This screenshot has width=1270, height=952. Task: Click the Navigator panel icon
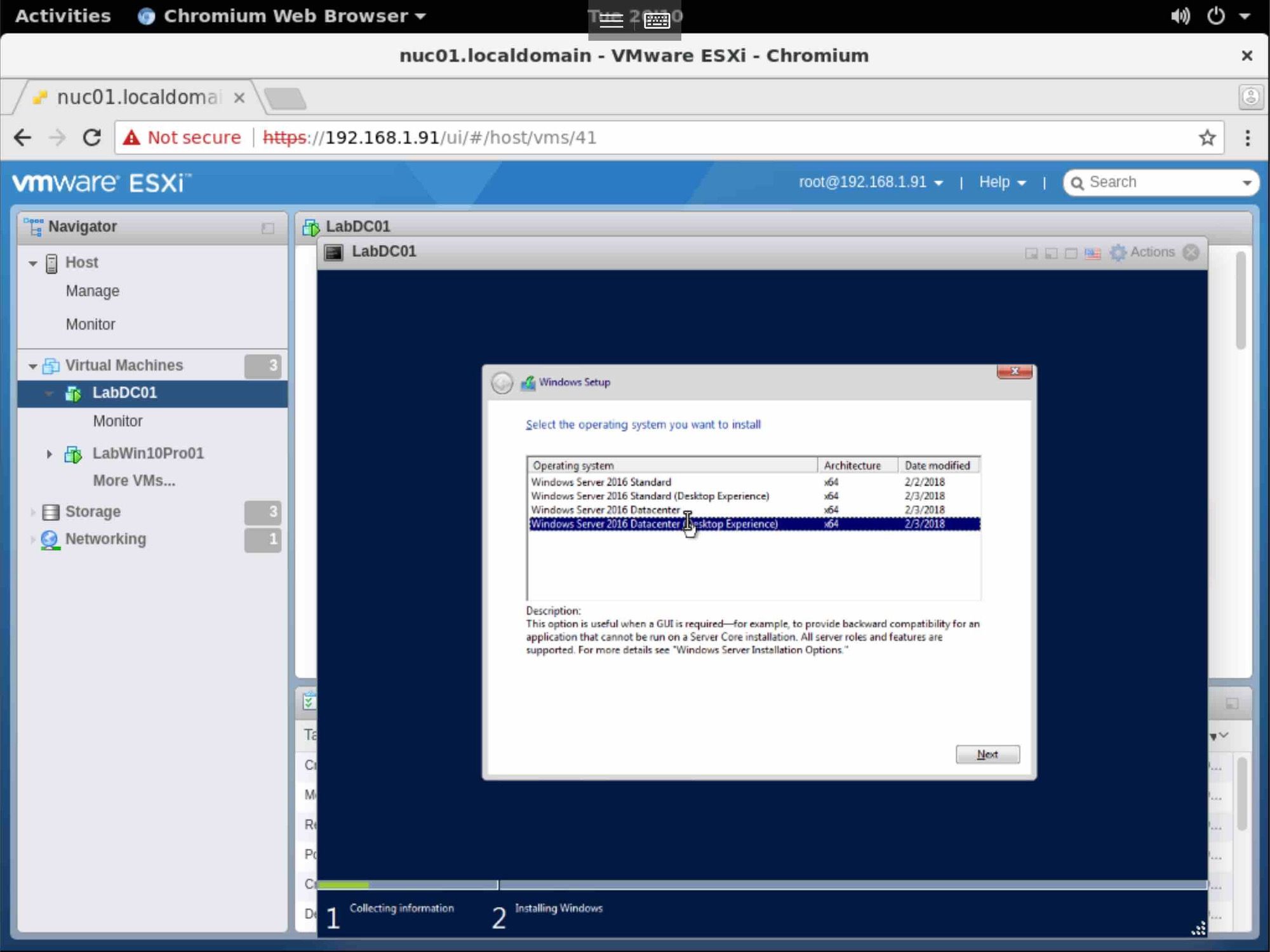33,227
